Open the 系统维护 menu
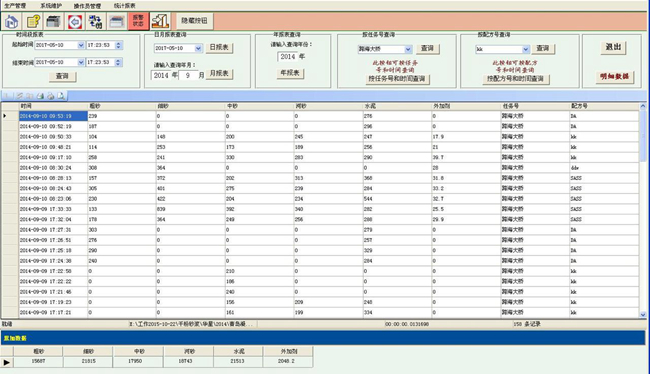650x374 pixels. (51, 6)
